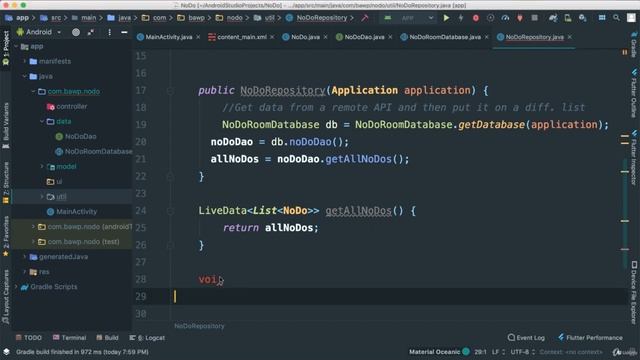640x360 pixels.
Task: Open the Android project view dropdown
Action: coord(39,32)
